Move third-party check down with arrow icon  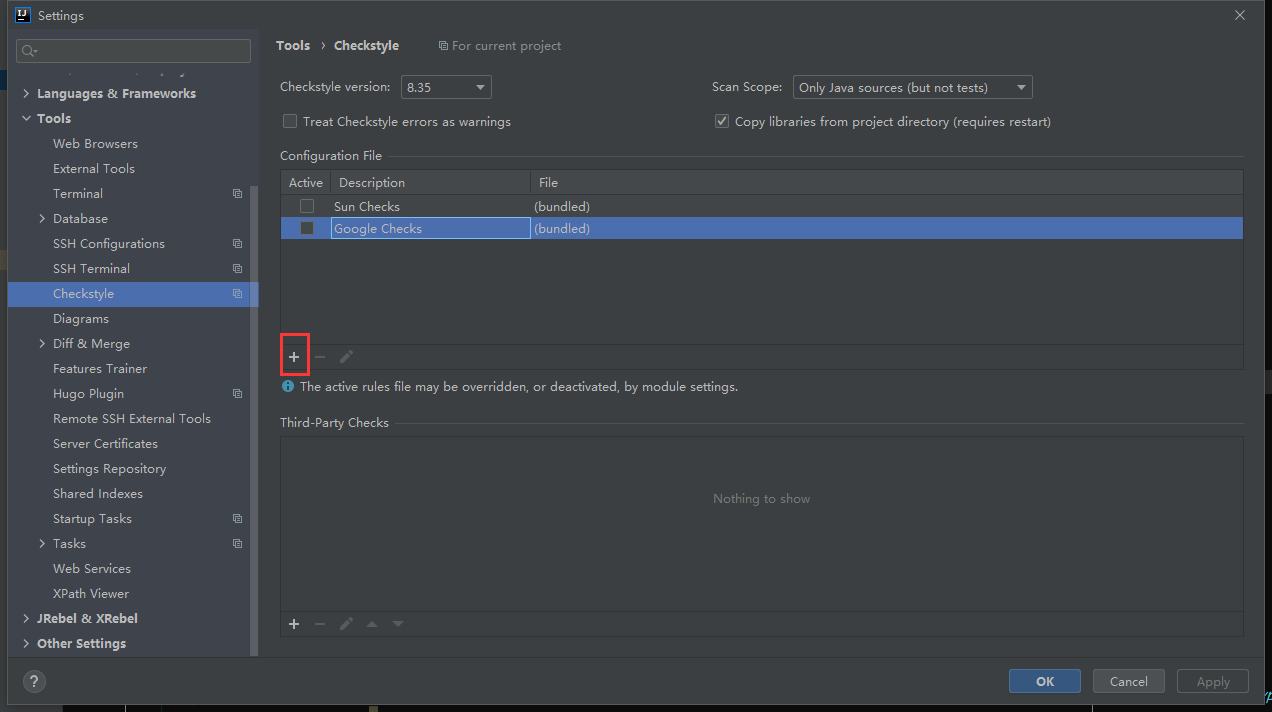pos(398,624)
